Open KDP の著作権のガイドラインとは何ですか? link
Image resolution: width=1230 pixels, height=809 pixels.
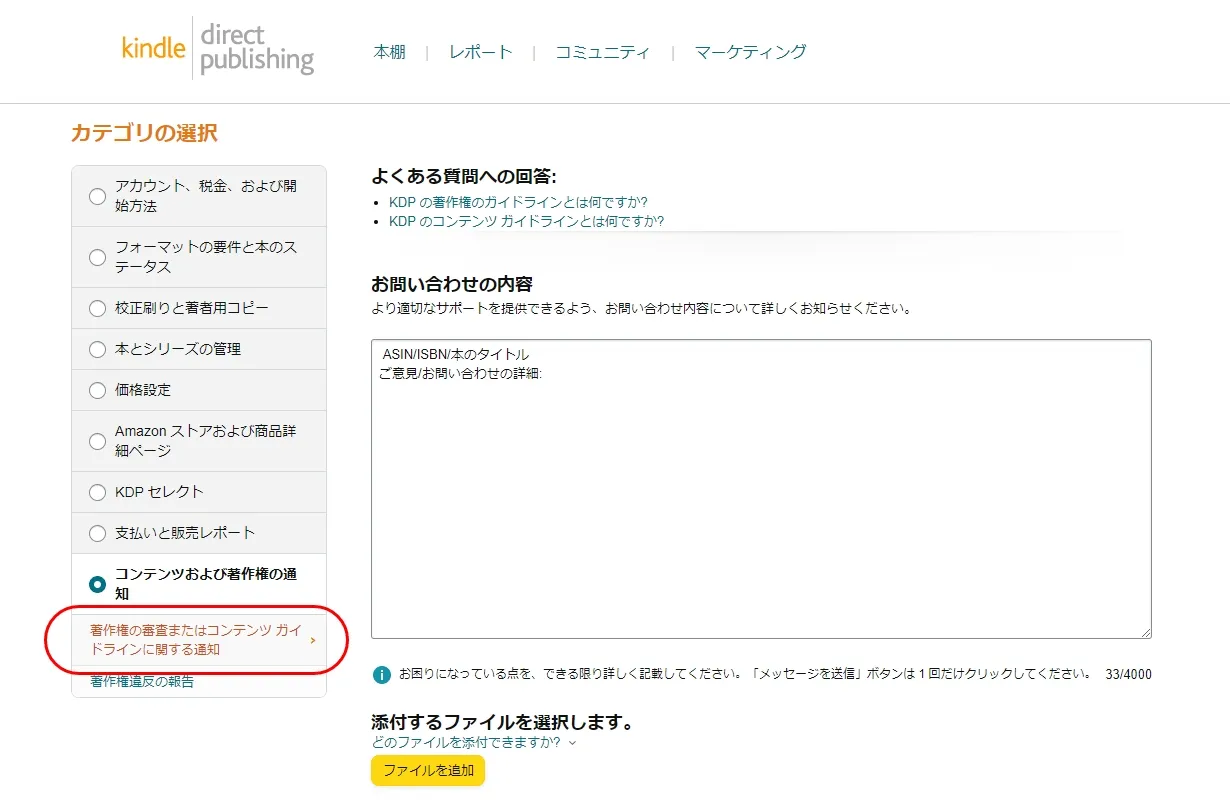(x=518, y=202)
